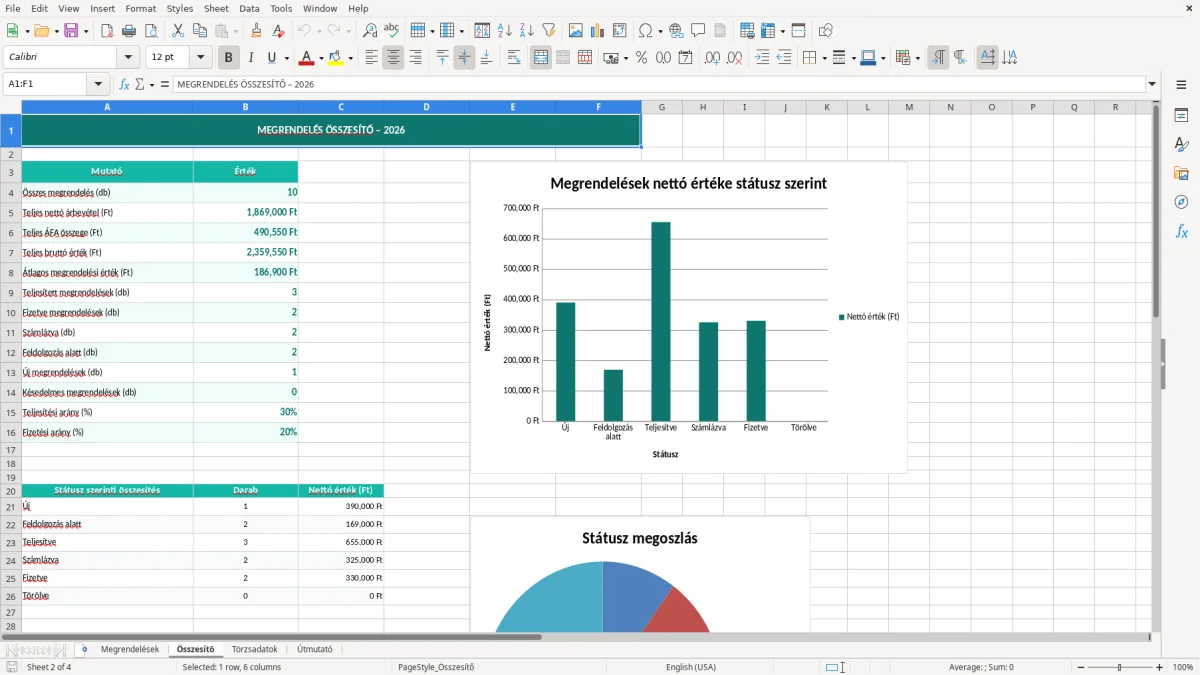This screenshot has width=1200, height=675.
Task: Open Find & Replace tool
Action: 370,31
